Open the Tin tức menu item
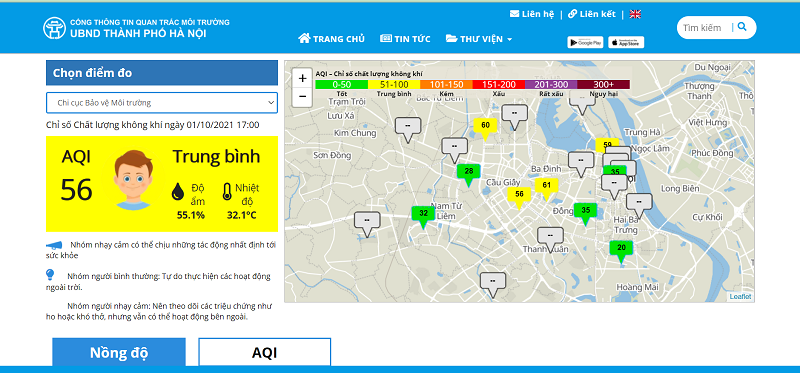 405,39
